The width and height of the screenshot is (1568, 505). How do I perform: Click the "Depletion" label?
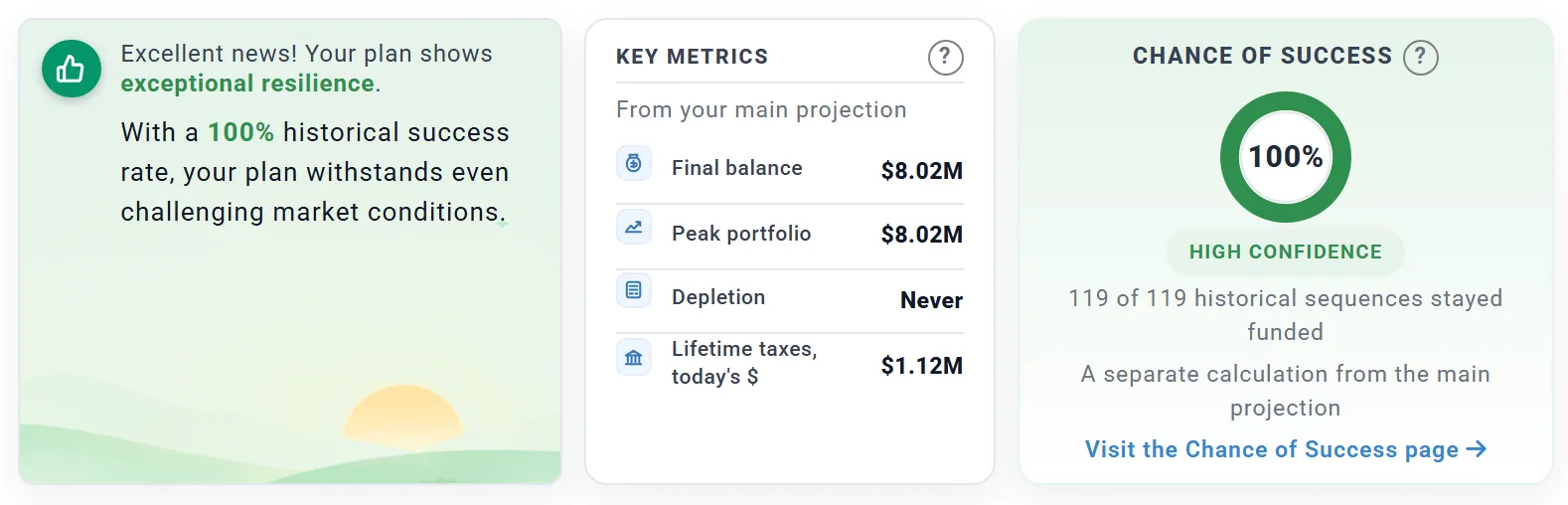pyautogui.click(x=718, y=297)
